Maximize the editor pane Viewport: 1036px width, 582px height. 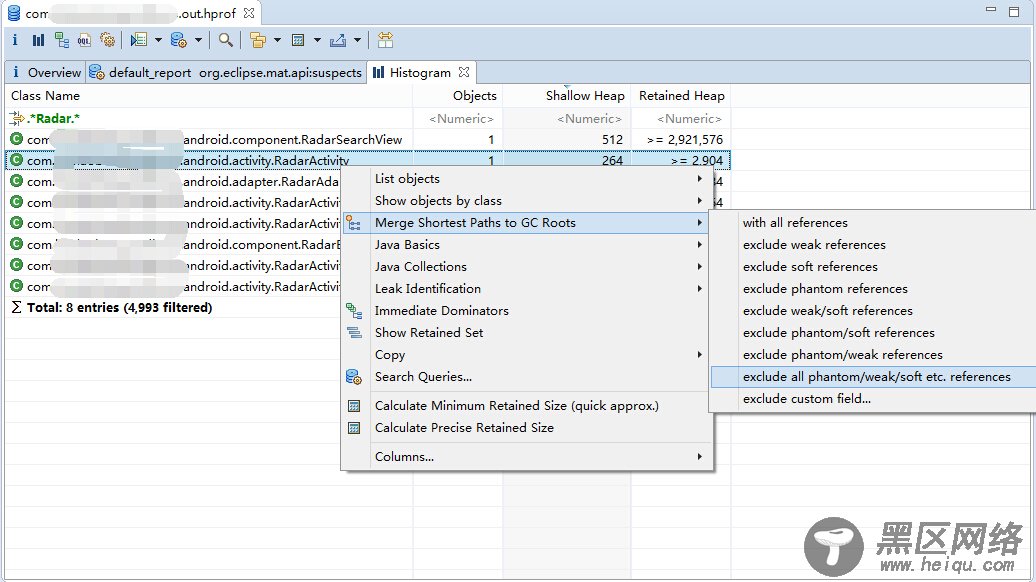tap(1014, 11)
